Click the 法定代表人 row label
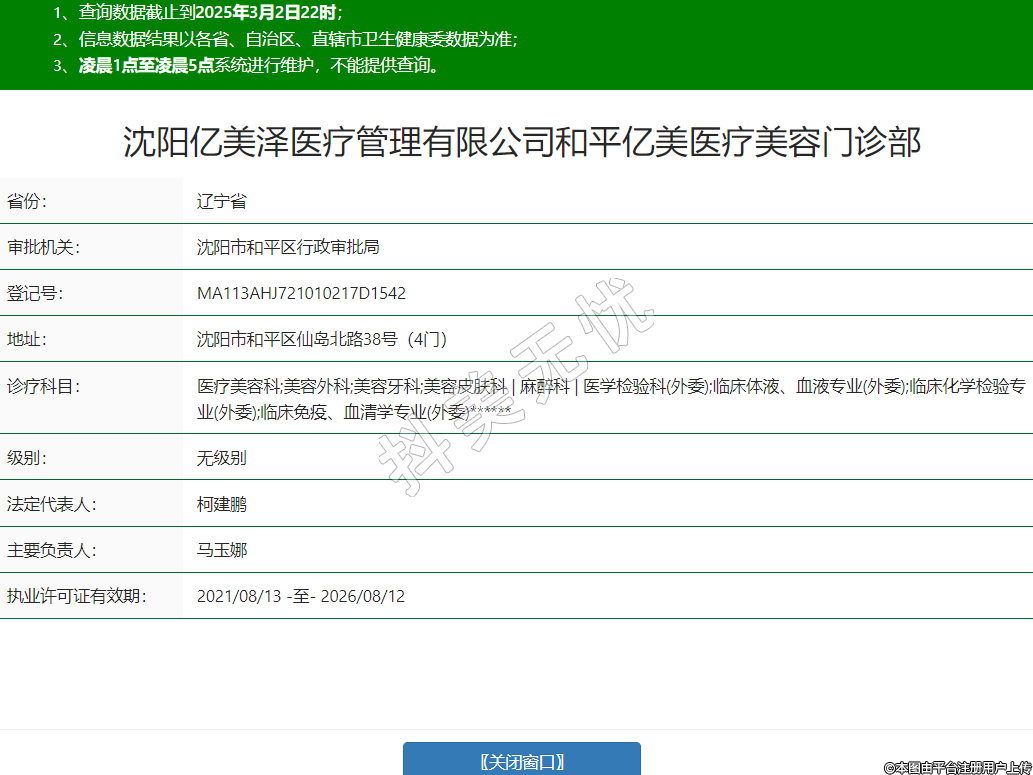Viewport: 1033px width, 775px height. pos(51,504)
